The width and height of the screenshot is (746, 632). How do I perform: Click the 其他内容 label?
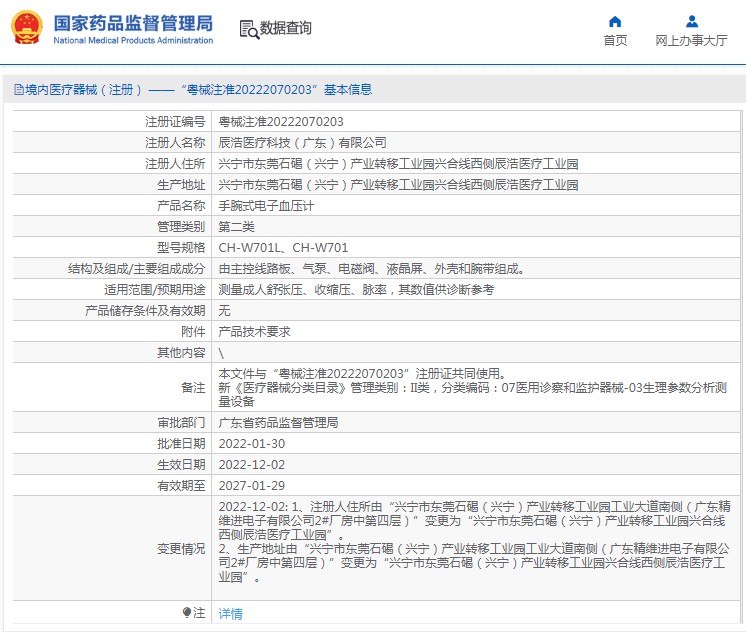point(181,353)
